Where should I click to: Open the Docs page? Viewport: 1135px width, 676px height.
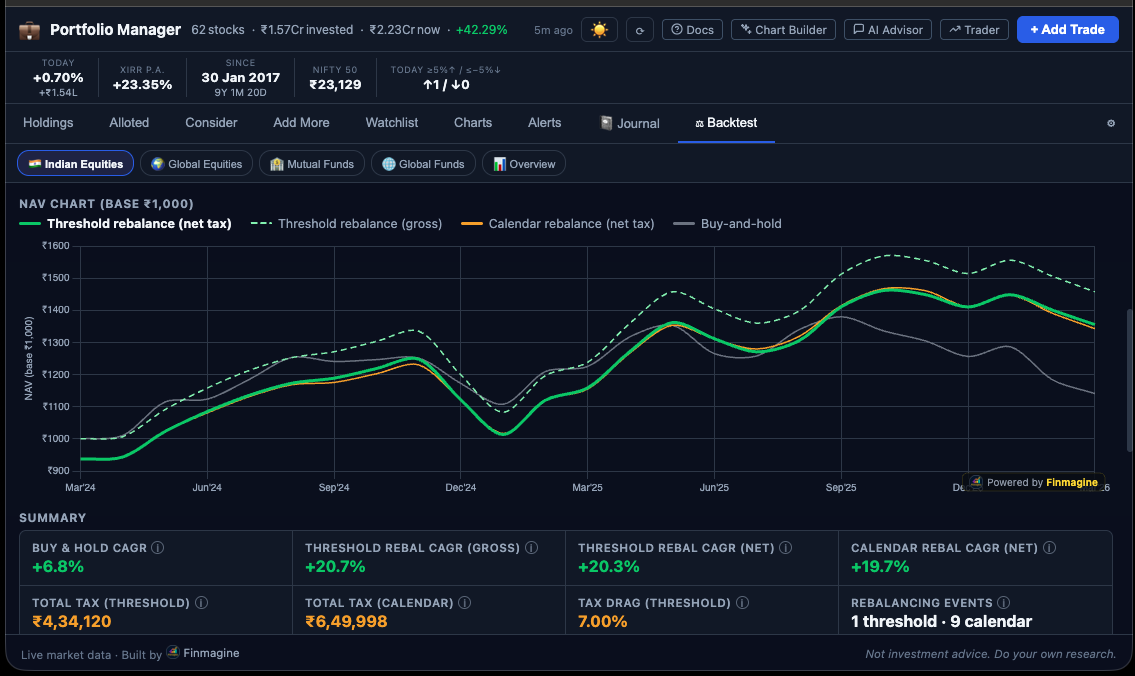coord(692,29)
